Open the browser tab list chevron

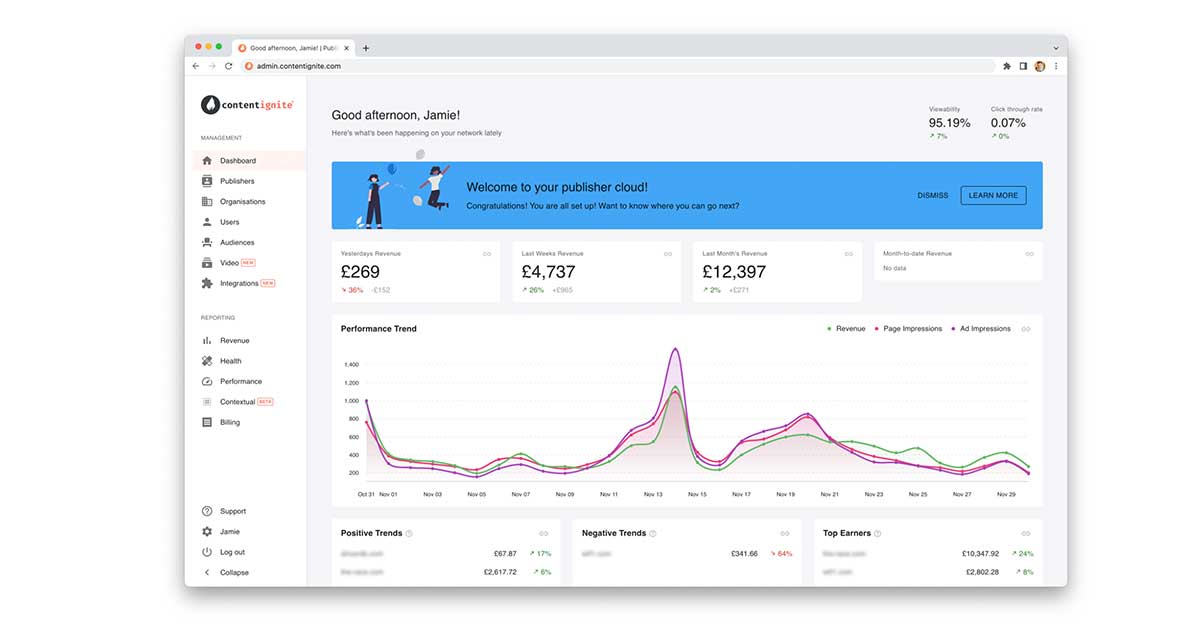tap(1055, 47)
